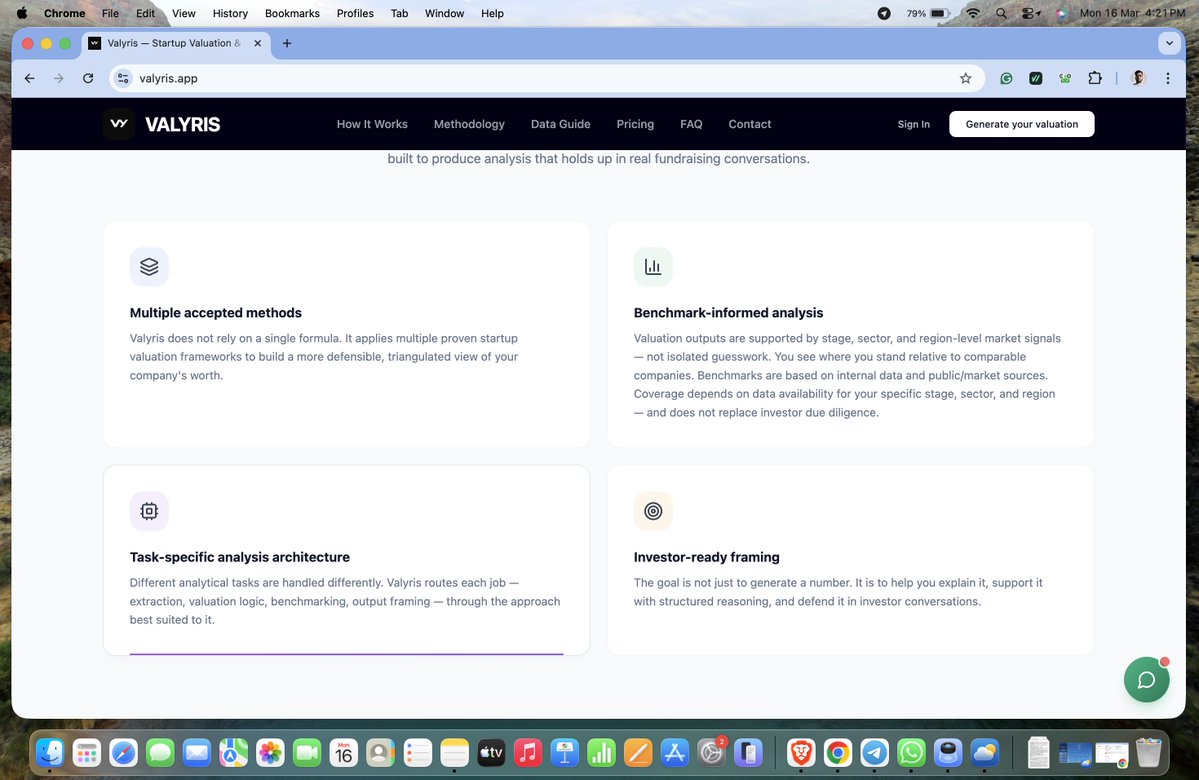Screen dimensions: 1199x780
Task: Open the Notes app in the Dock
Action: pos(454,753)
